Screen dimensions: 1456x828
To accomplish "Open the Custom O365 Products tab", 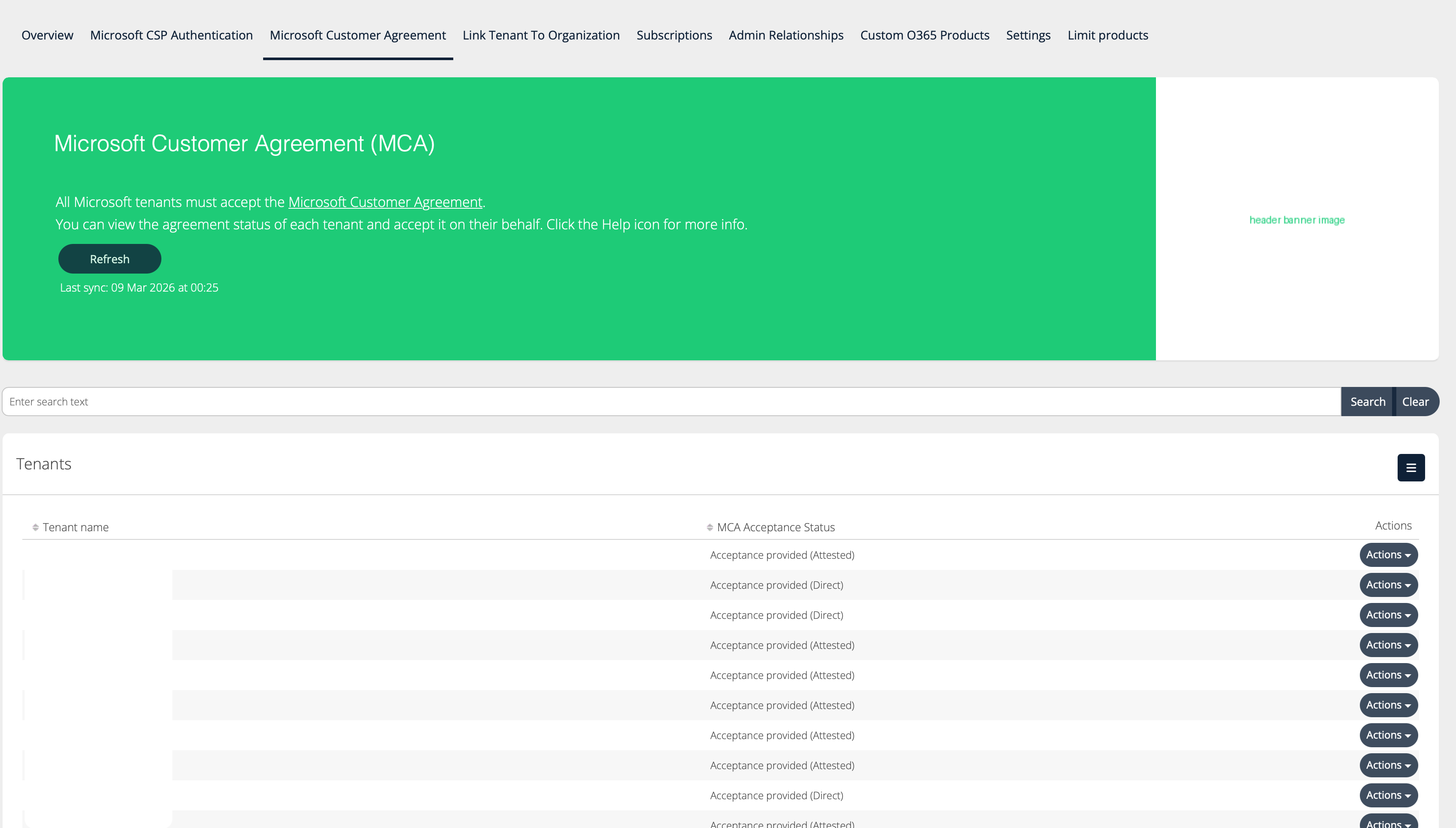I will click(925, 35).
